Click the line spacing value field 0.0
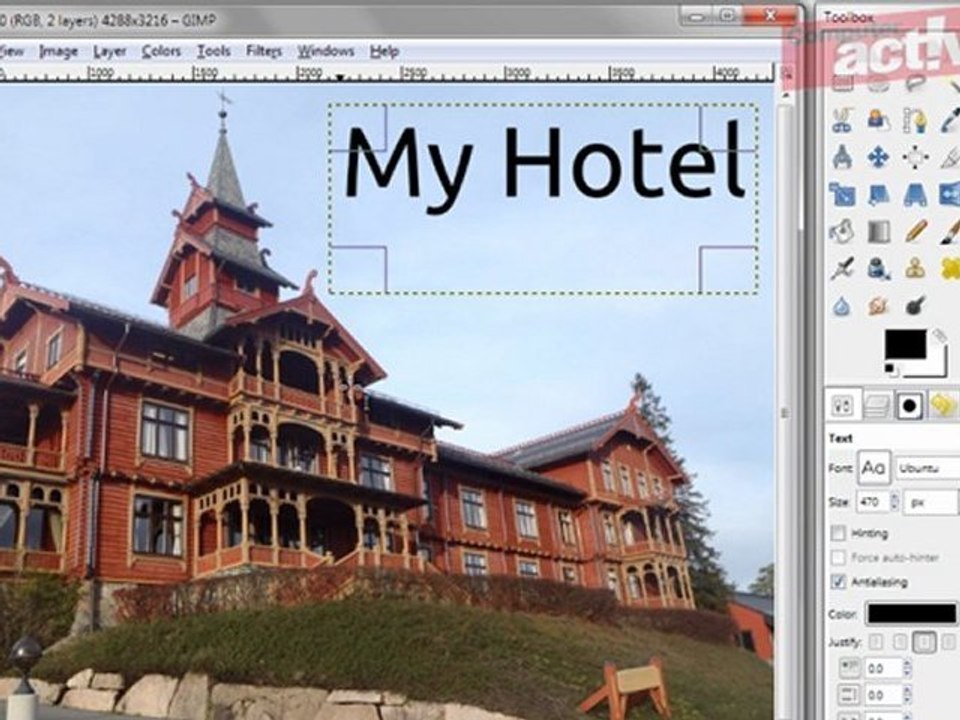 [x=882, y=696]
